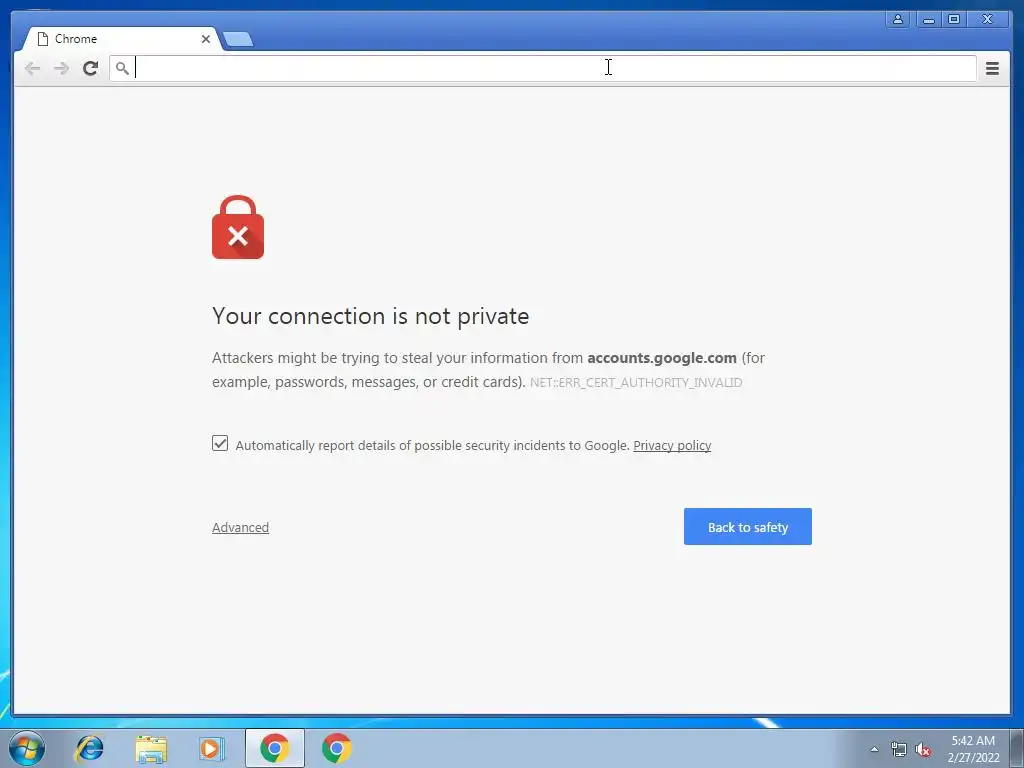Switch to the active Chrome taskbar button
The image size is (1024, 768).
click(274, 748)
